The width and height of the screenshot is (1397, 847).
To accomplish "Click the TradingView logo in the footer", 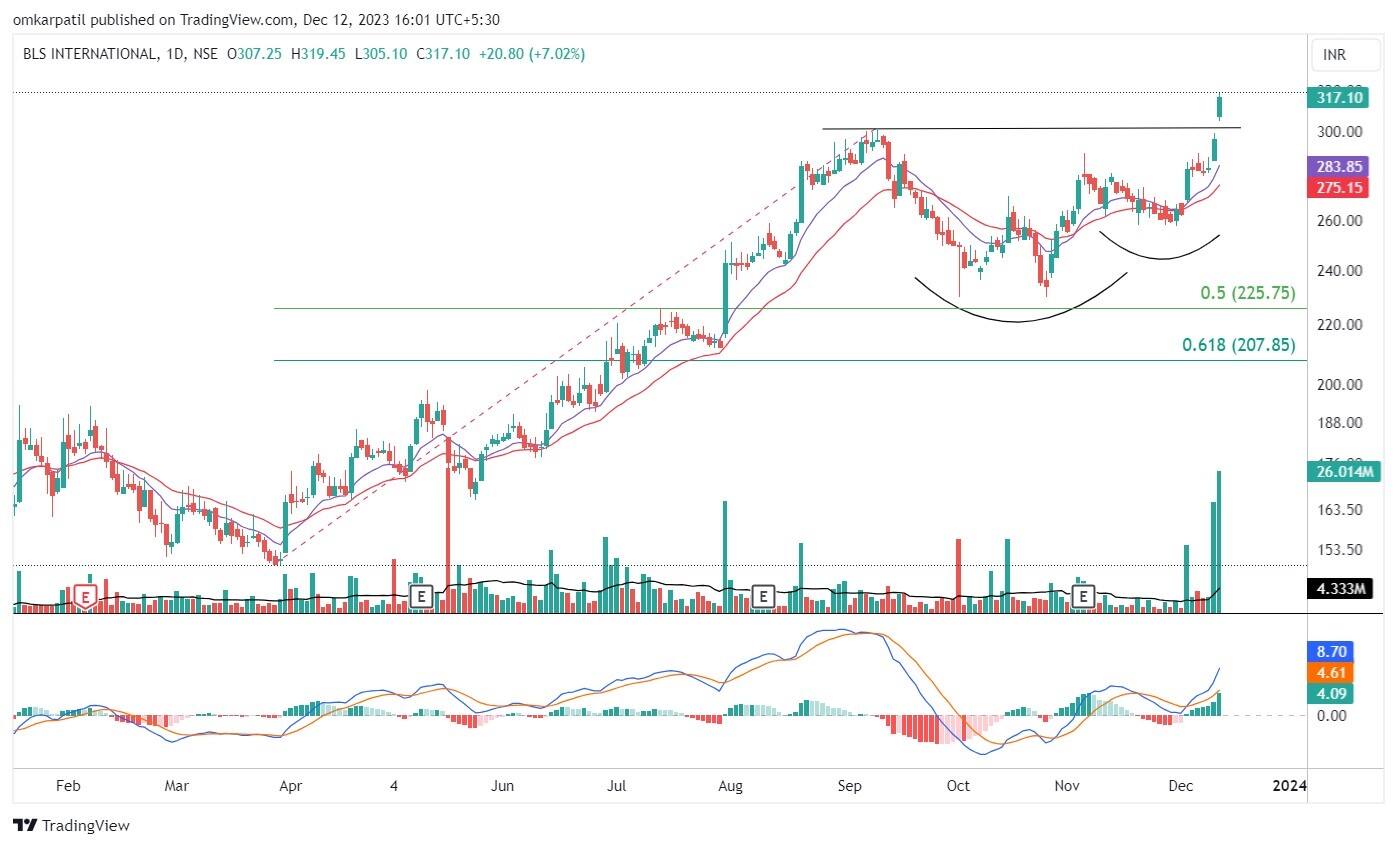I will pos(71,826).
